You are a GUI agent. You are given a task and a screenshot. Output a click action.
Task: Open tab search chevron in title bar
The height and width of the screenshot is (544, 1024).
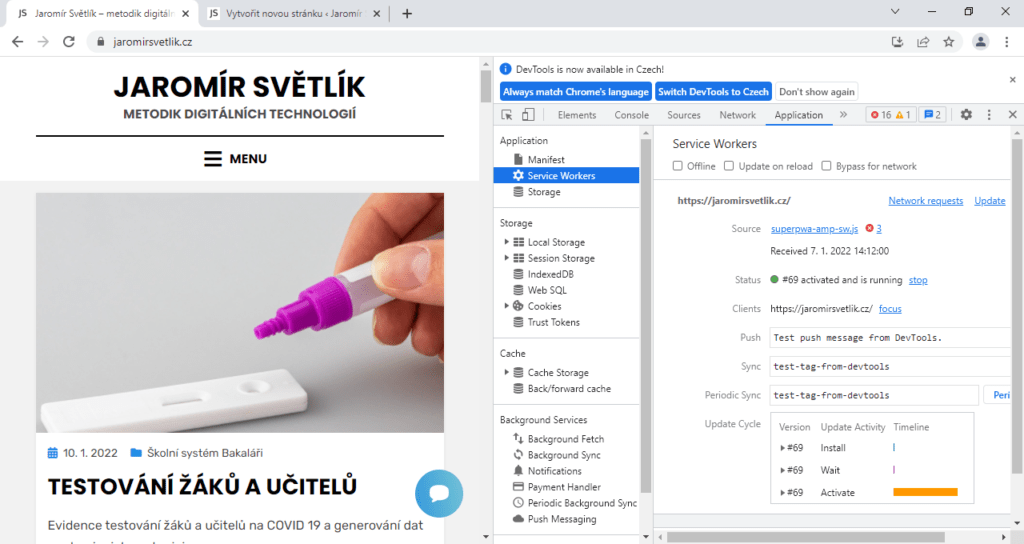895,12
